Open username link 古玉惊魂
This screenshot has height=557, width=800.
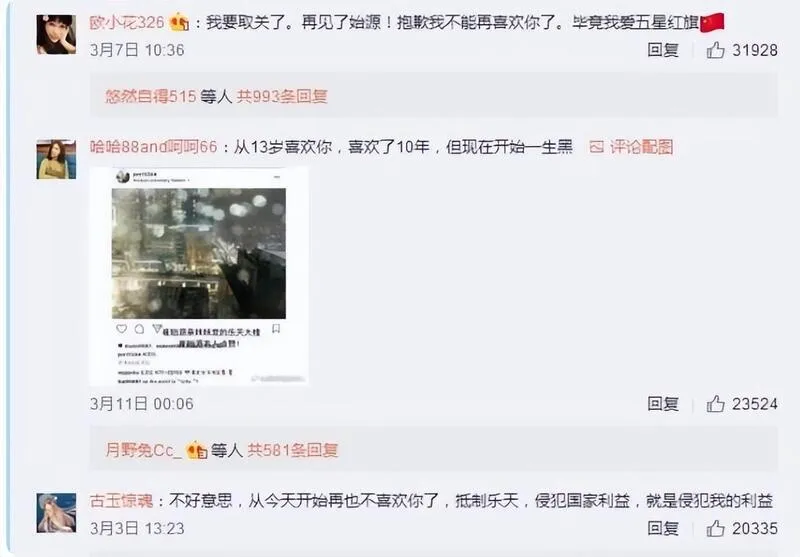pyautogui.click(x=121, y=501)
